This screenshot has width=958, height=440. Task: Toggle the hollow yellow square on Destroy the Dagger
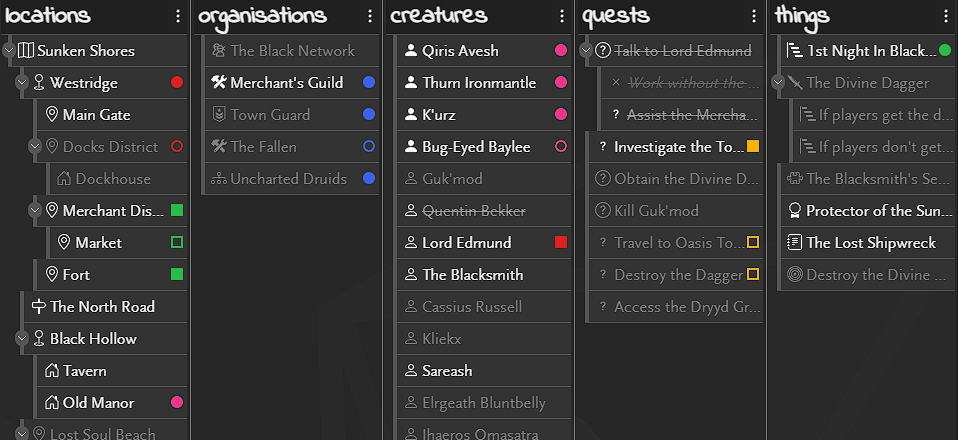tap(753, 274)
